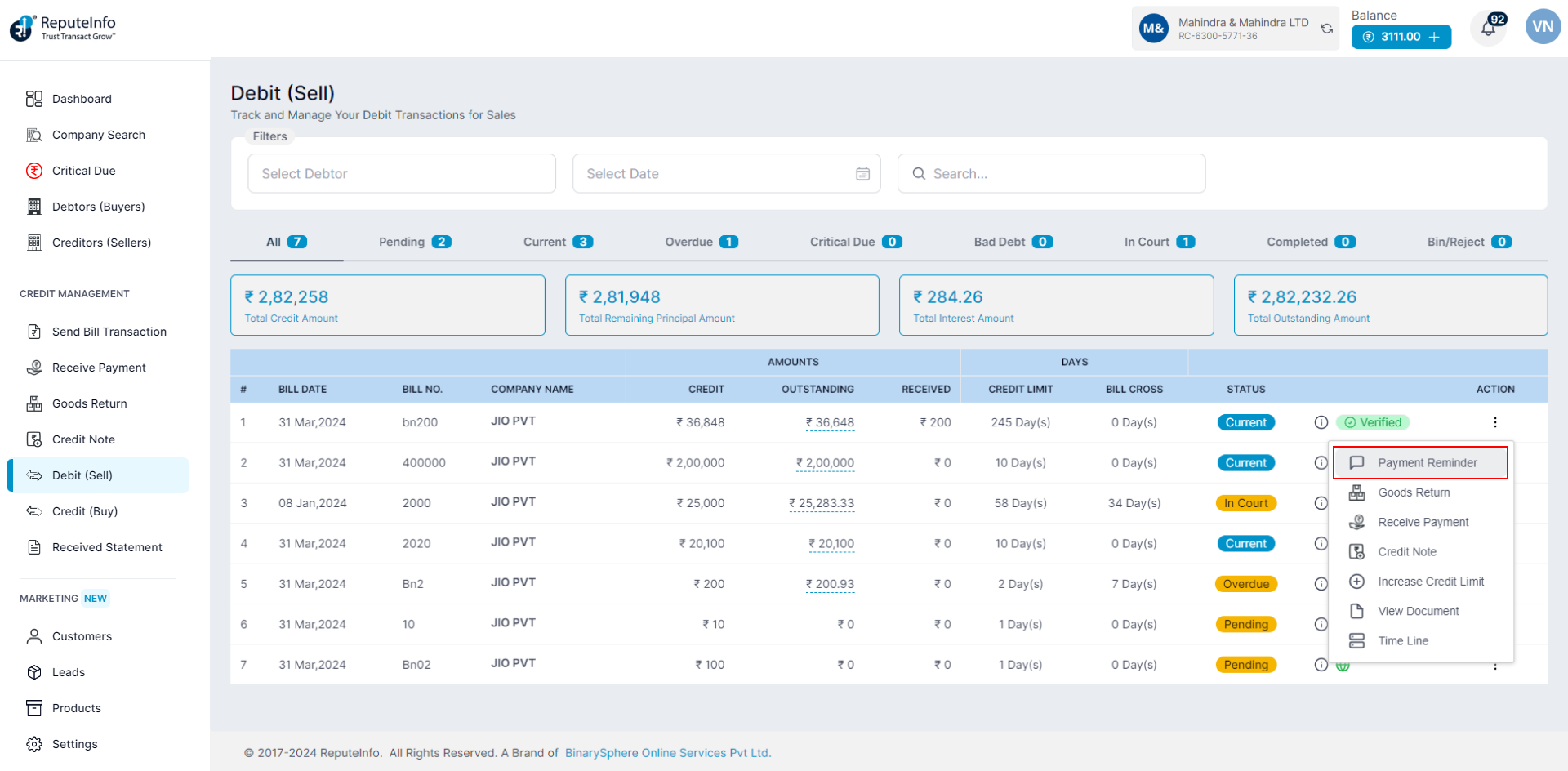Open Critical Due in the sidebar
Viewport: 1568px width, 771px height.
(x=83, y=171)
